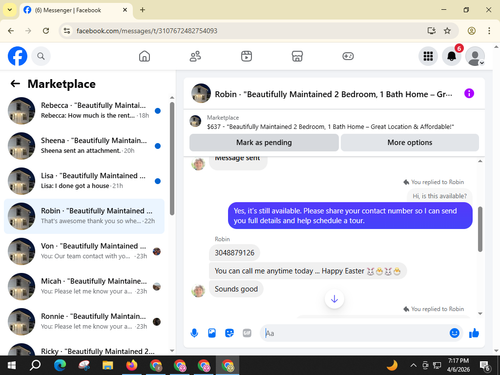This screenshot has width=500, height=375.
Task: Open the Video (Watch) icon
Action: click(x=246, y=56)
